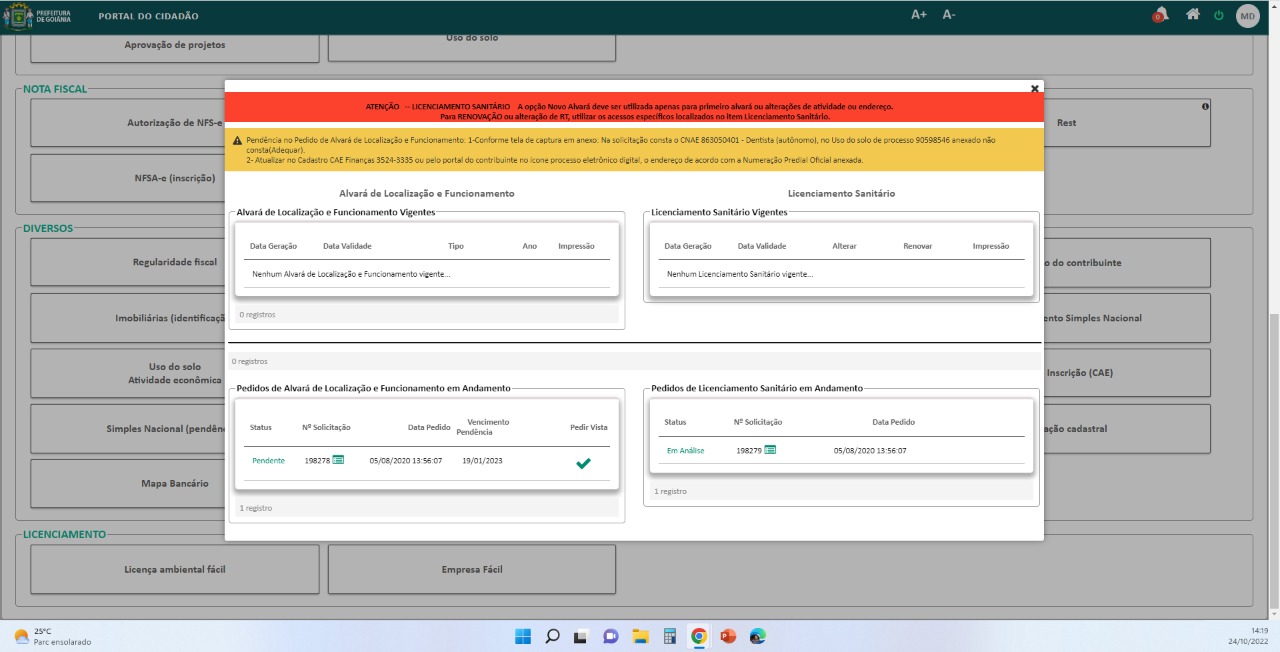Go to portal home via house icon
Viewport: 1280px width, 652px height.
[1192, 15]
